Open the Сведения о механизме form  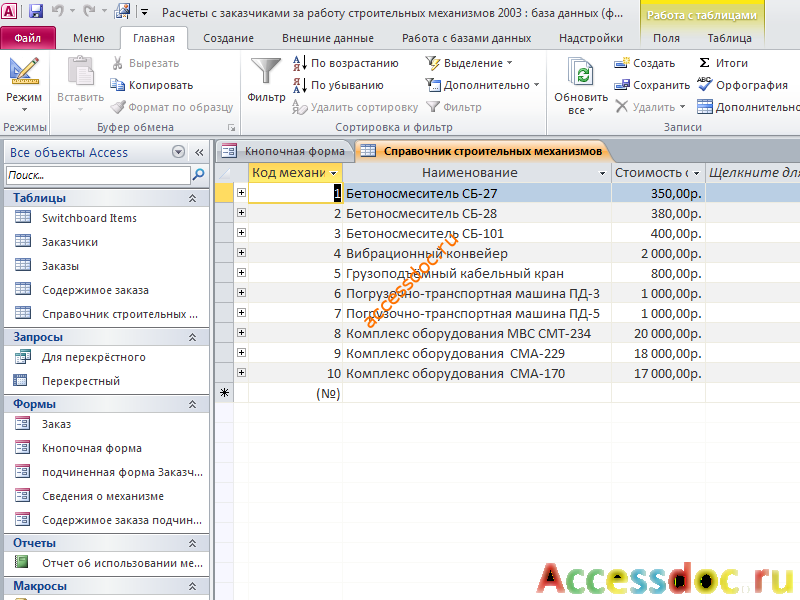click(x=103, y=496)
